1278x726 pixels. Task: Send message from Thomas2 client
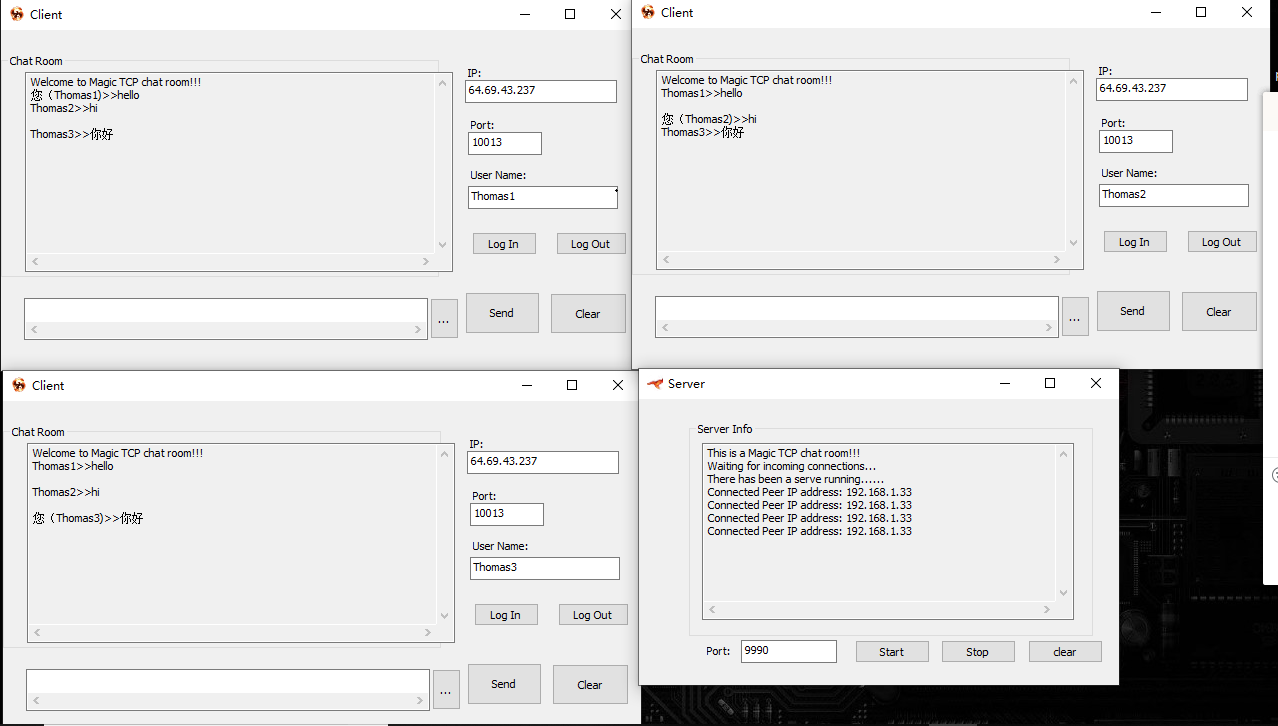(x=1133, y=311)
